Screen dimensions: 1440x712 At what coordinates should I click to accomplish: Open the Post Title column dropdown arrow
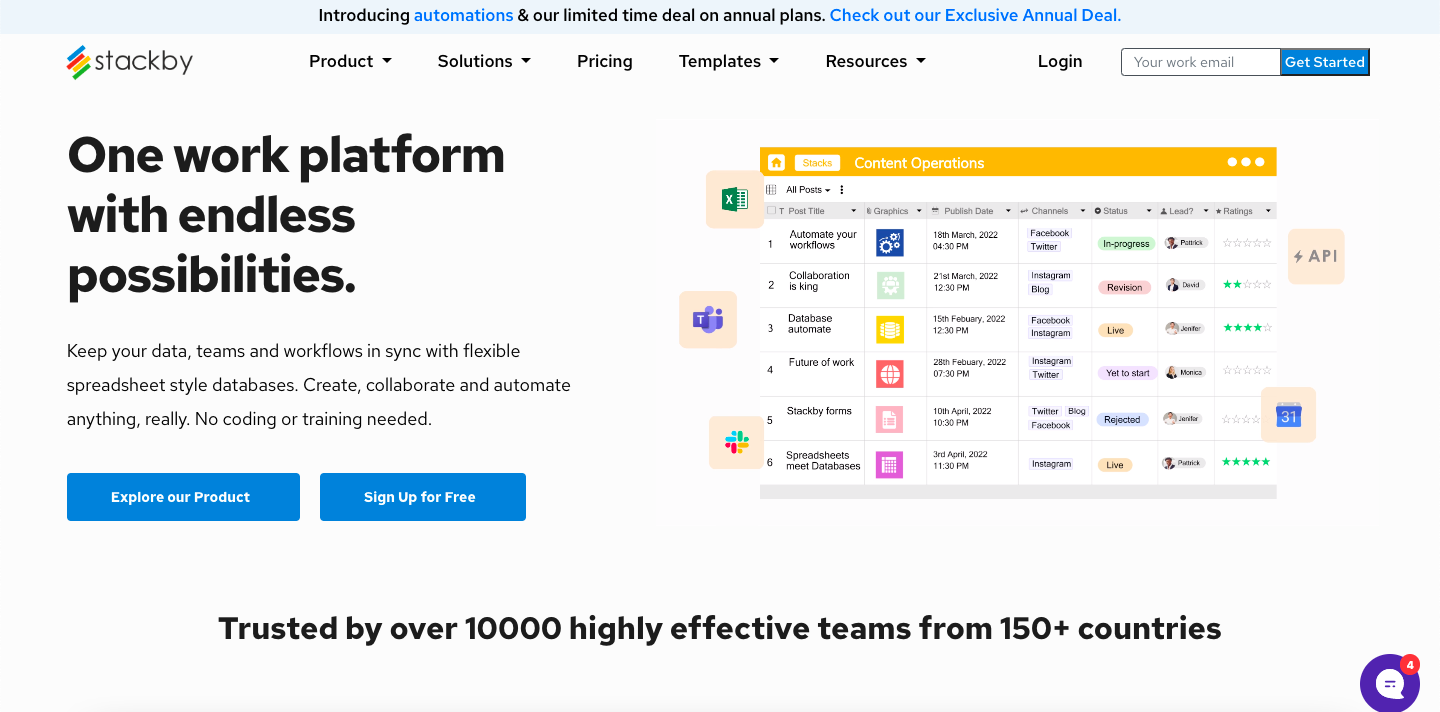[x=853, y=211]
